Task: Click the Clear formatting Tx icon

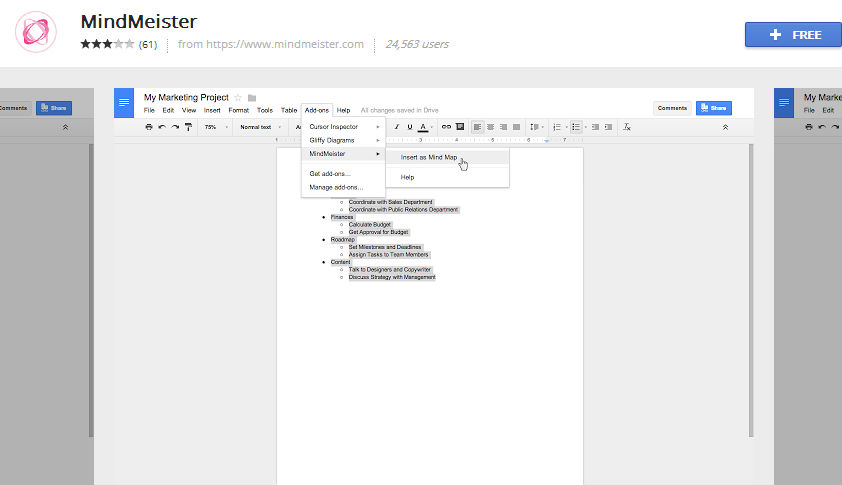Action: (x=627, y=127)
